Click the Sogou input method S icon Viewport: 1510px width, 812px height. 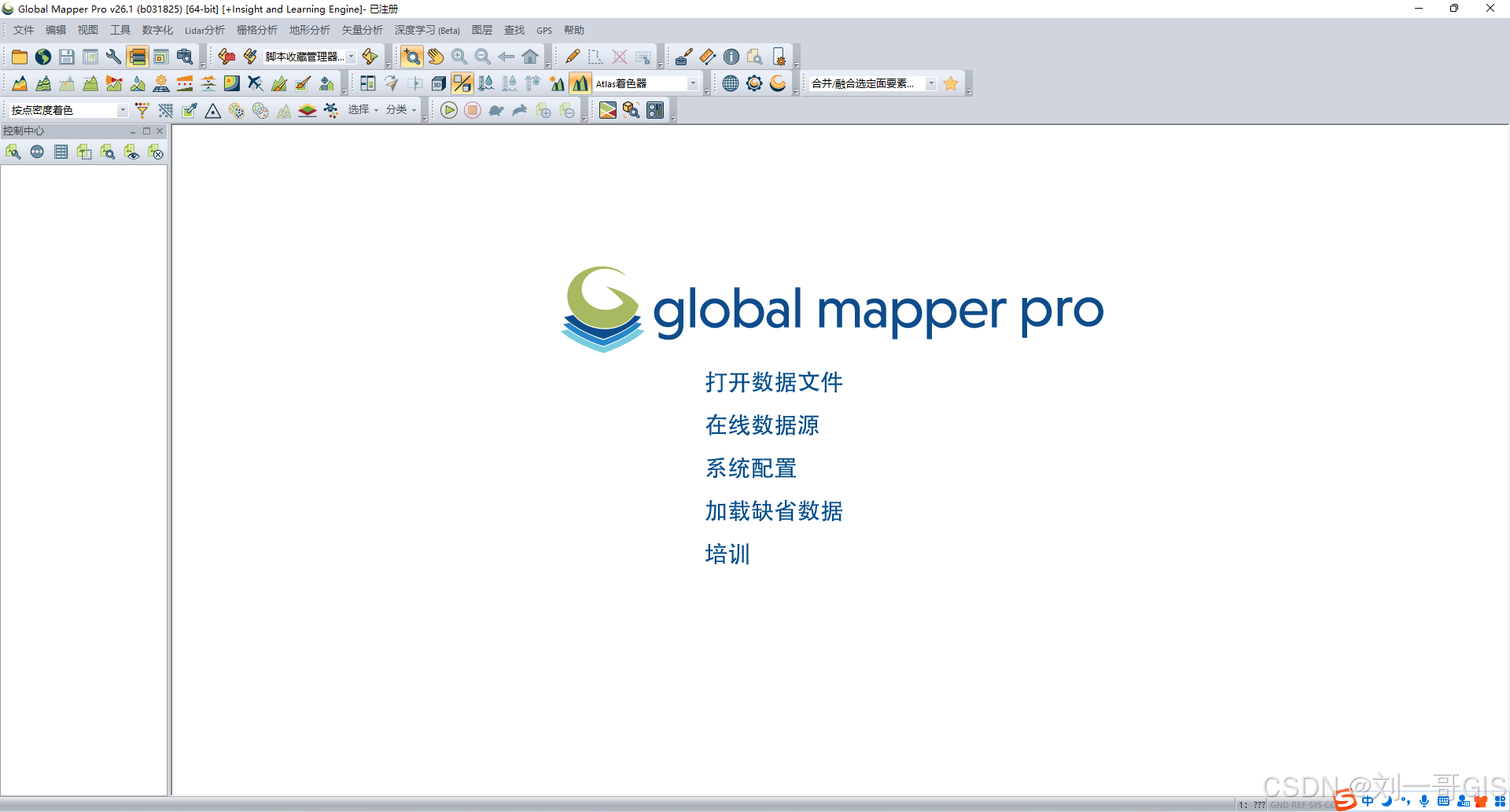click(1346, 801)
